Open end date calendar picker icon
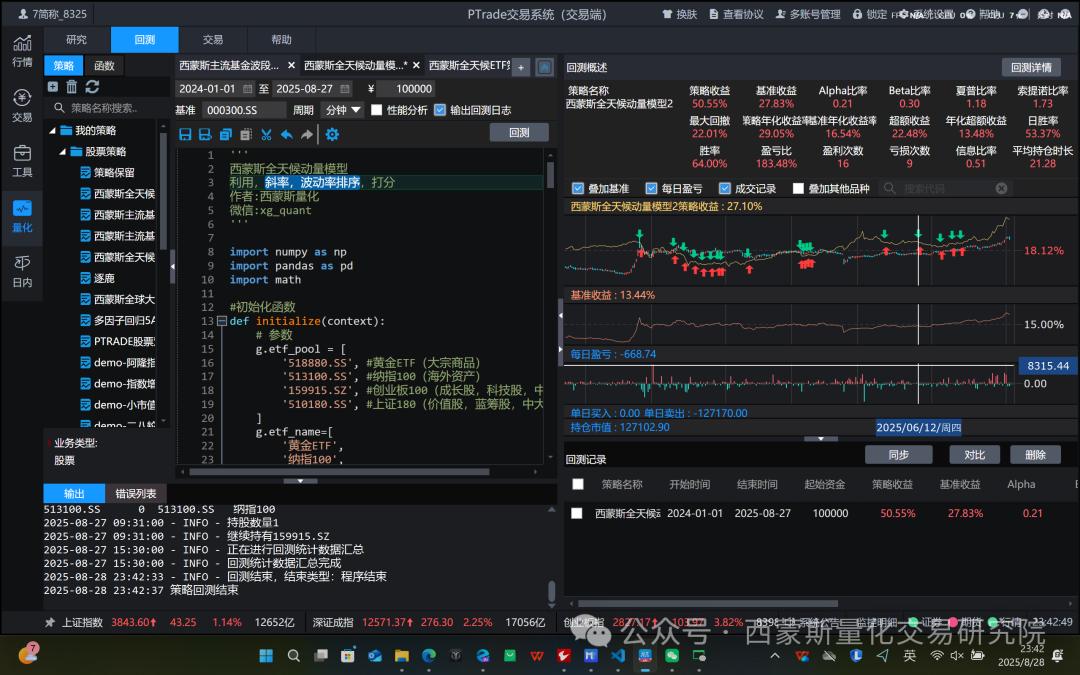1080x675 pixels. tap(345, 89)
